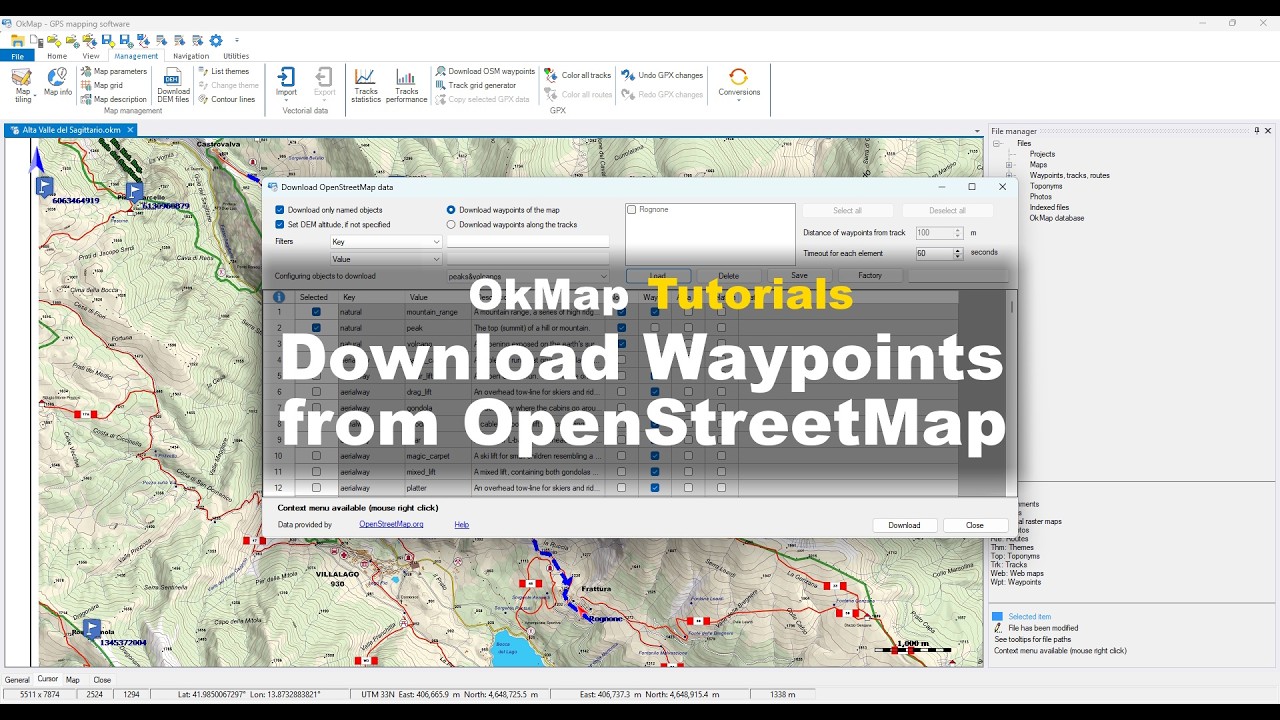
Task: Click the Map info icon
Action: (x=58, y=82)
